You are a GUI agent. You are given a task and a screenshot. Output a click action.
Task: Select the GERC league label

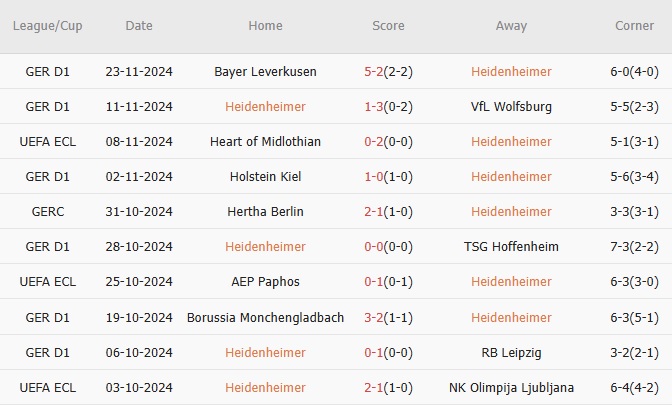47,212
